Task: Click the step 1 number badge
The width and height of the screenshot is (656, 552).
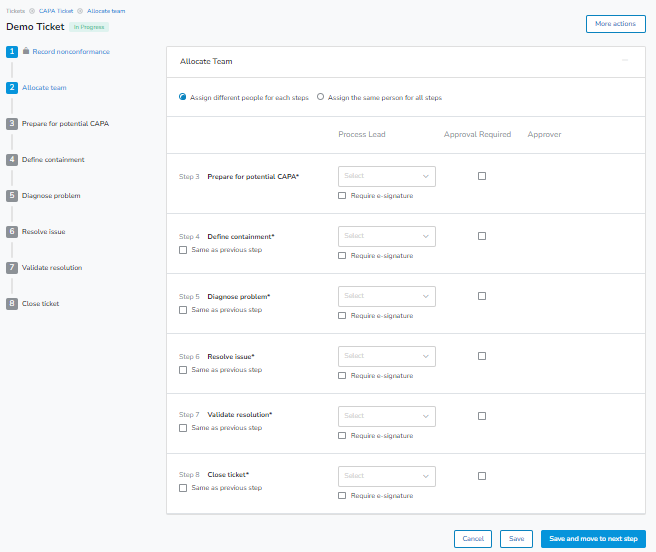Action: pyautogui.click(x=12, y=51)
